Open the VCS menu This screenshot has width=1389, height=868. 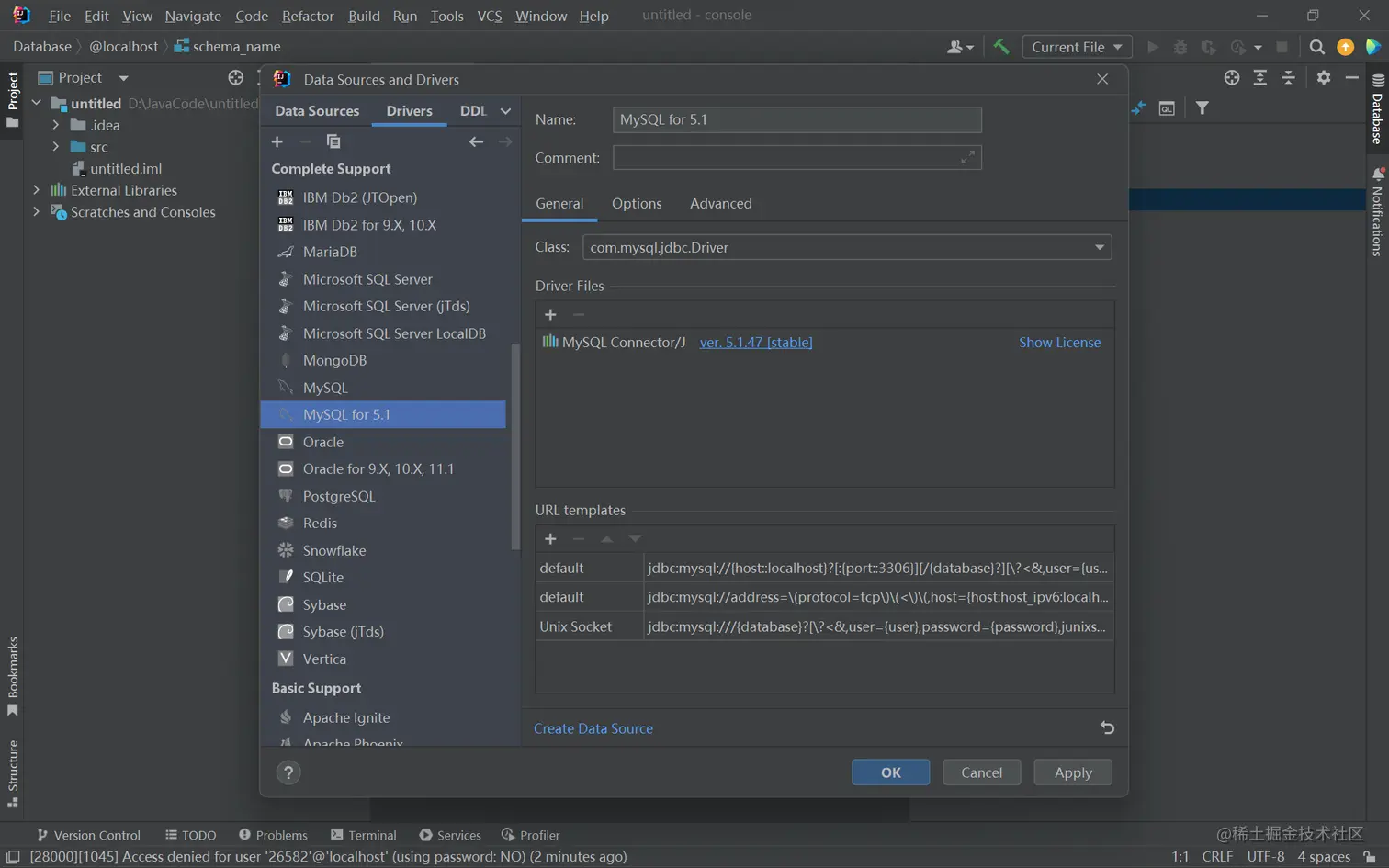click(489, 16)
